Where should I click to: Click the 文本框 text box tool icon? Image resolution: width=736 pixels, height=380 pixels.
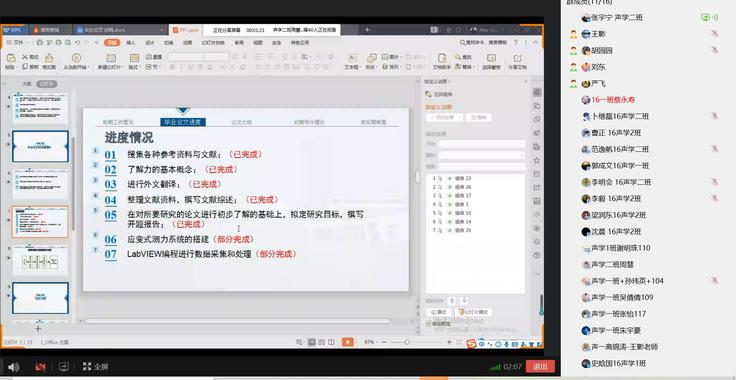(352, 58)
